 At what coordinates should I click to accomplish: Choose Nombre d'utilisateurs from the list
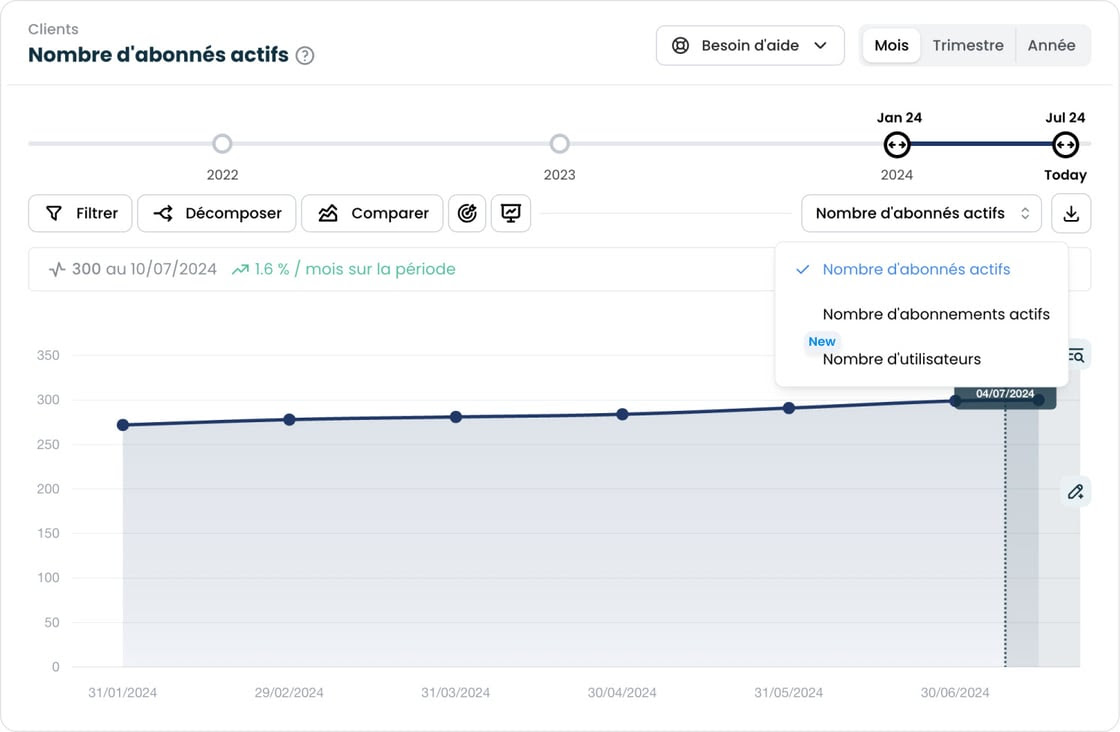901,359
